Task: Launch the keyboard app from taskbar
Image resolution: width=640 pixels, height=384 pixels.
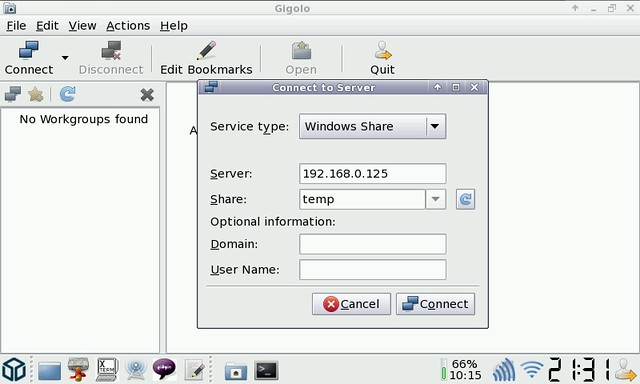Action: point(78,369)
